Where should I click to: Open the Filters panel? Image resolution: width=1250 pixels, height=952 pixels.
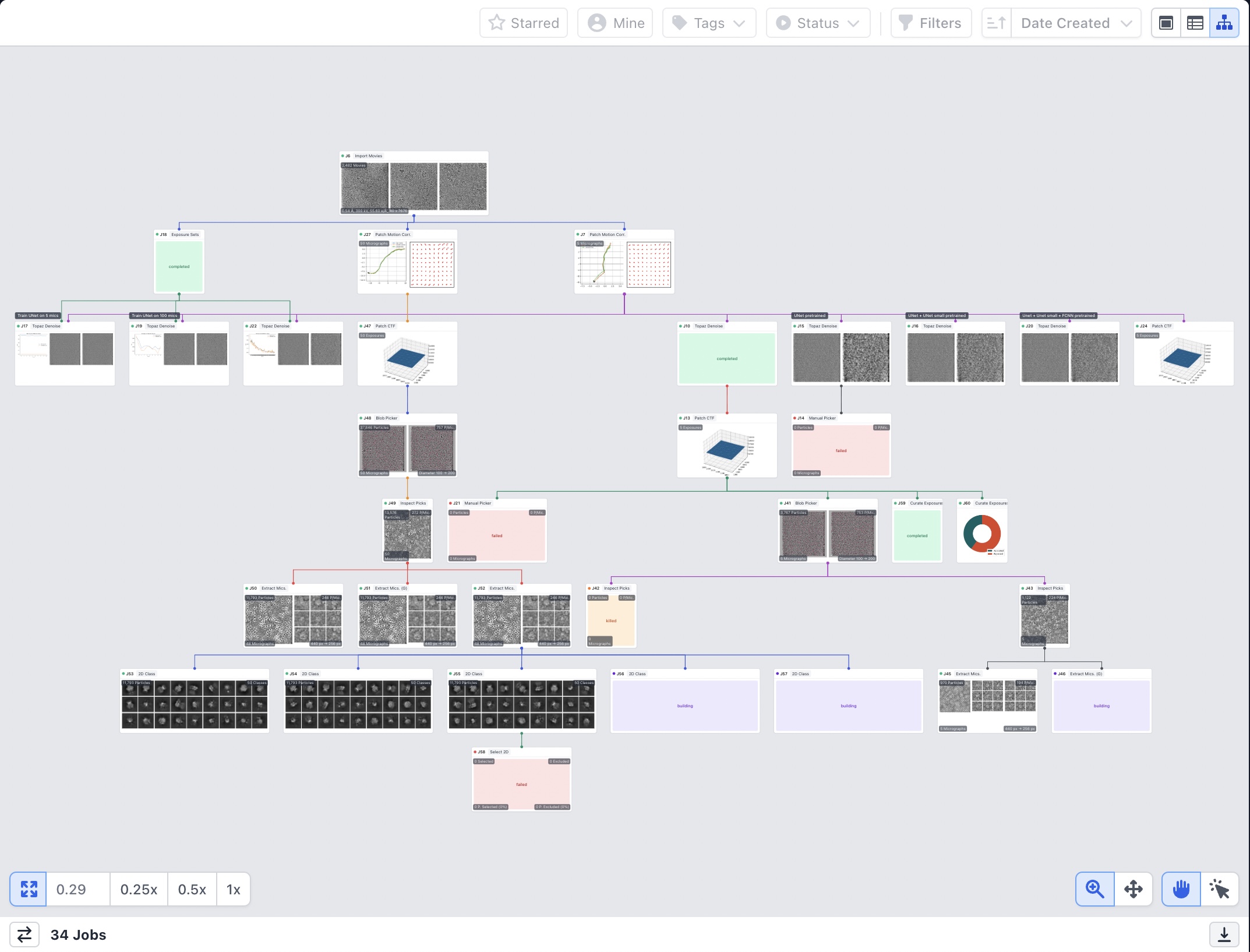(x=931, y=23)
